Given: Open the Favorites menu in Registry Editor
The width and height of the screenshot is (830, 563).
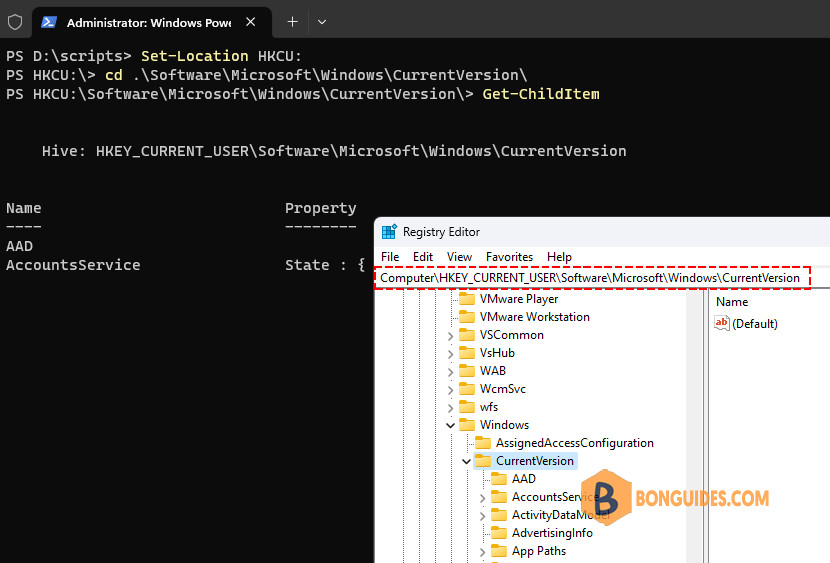Looking at the screenshot, I should [509, 257].
